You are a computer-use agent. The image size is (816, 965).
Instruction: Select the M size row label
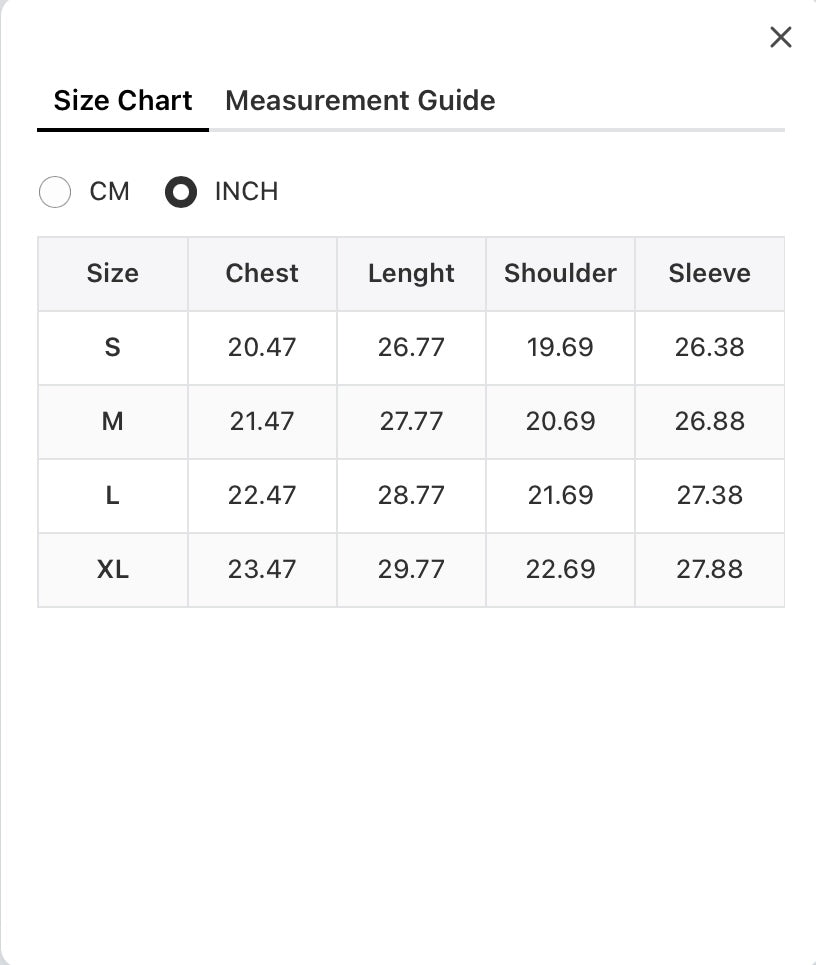(113, 422)
